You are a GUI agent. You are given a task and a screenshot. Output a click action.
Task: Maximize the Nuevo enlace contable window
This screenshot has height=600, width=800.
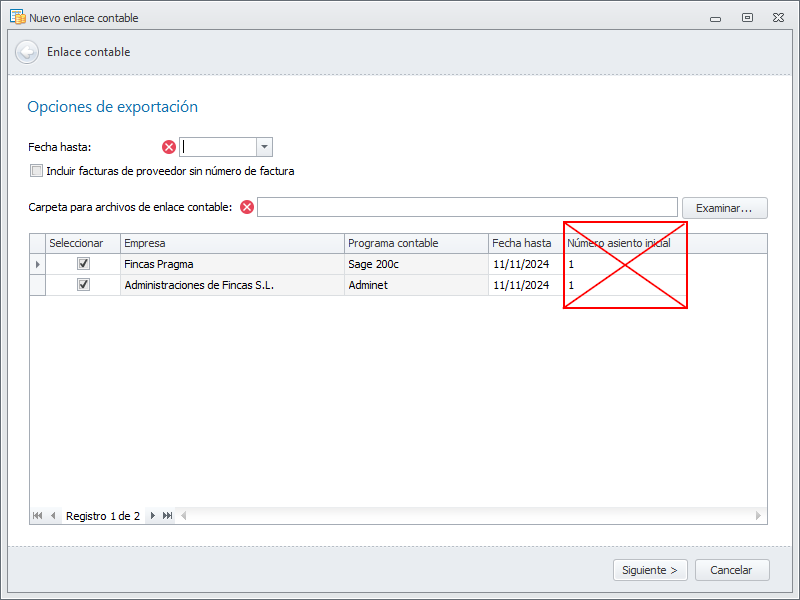point(747,18)
